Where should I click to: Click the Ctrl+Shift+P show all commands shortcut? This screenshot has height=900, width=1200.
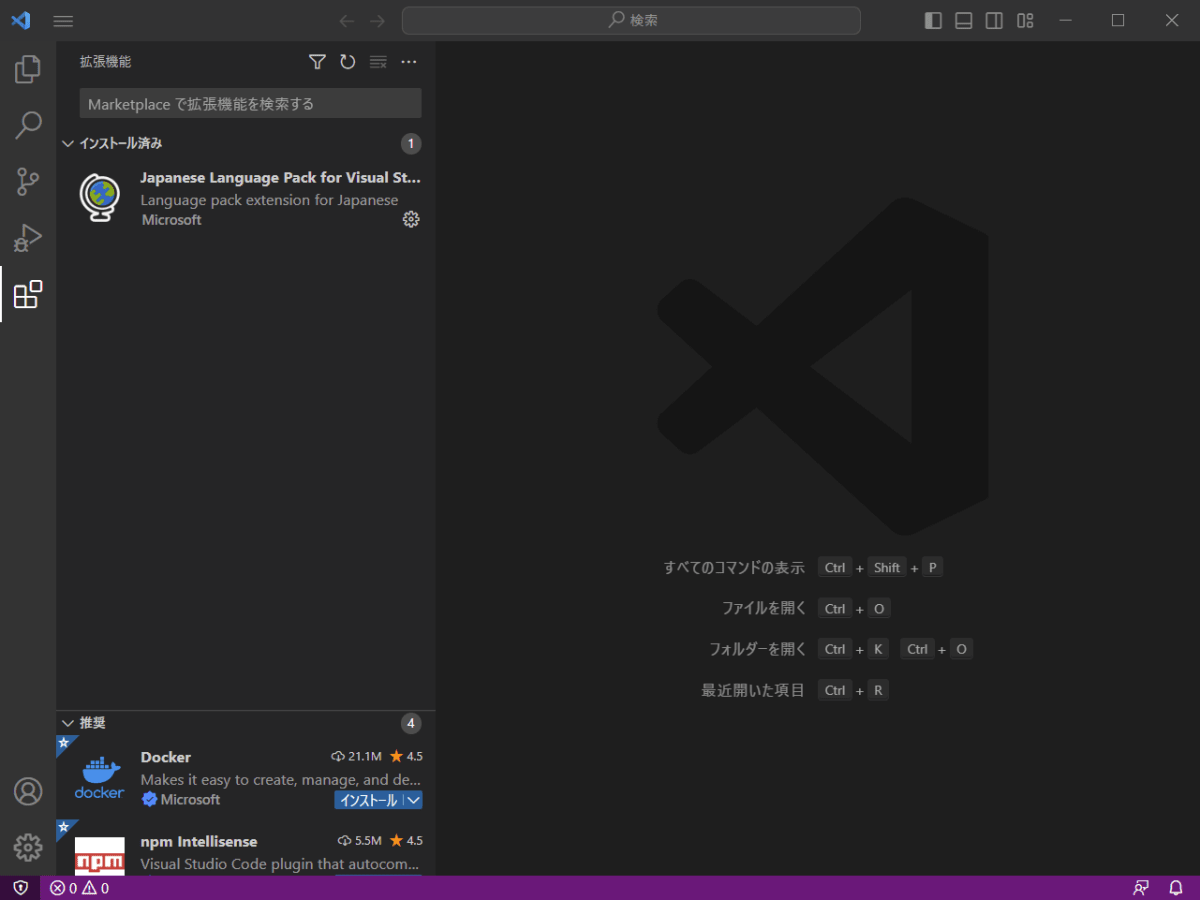[880, 567]
